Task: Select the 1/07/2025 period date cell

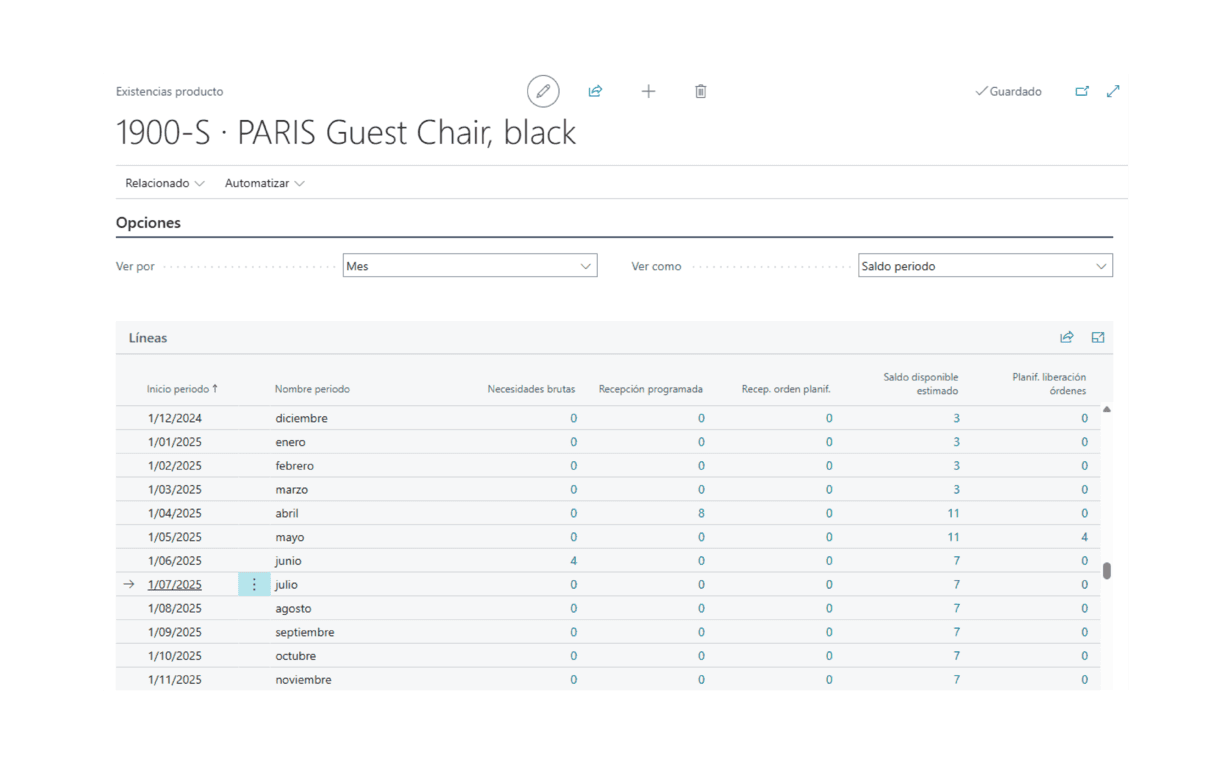Action: coord(175,585)
